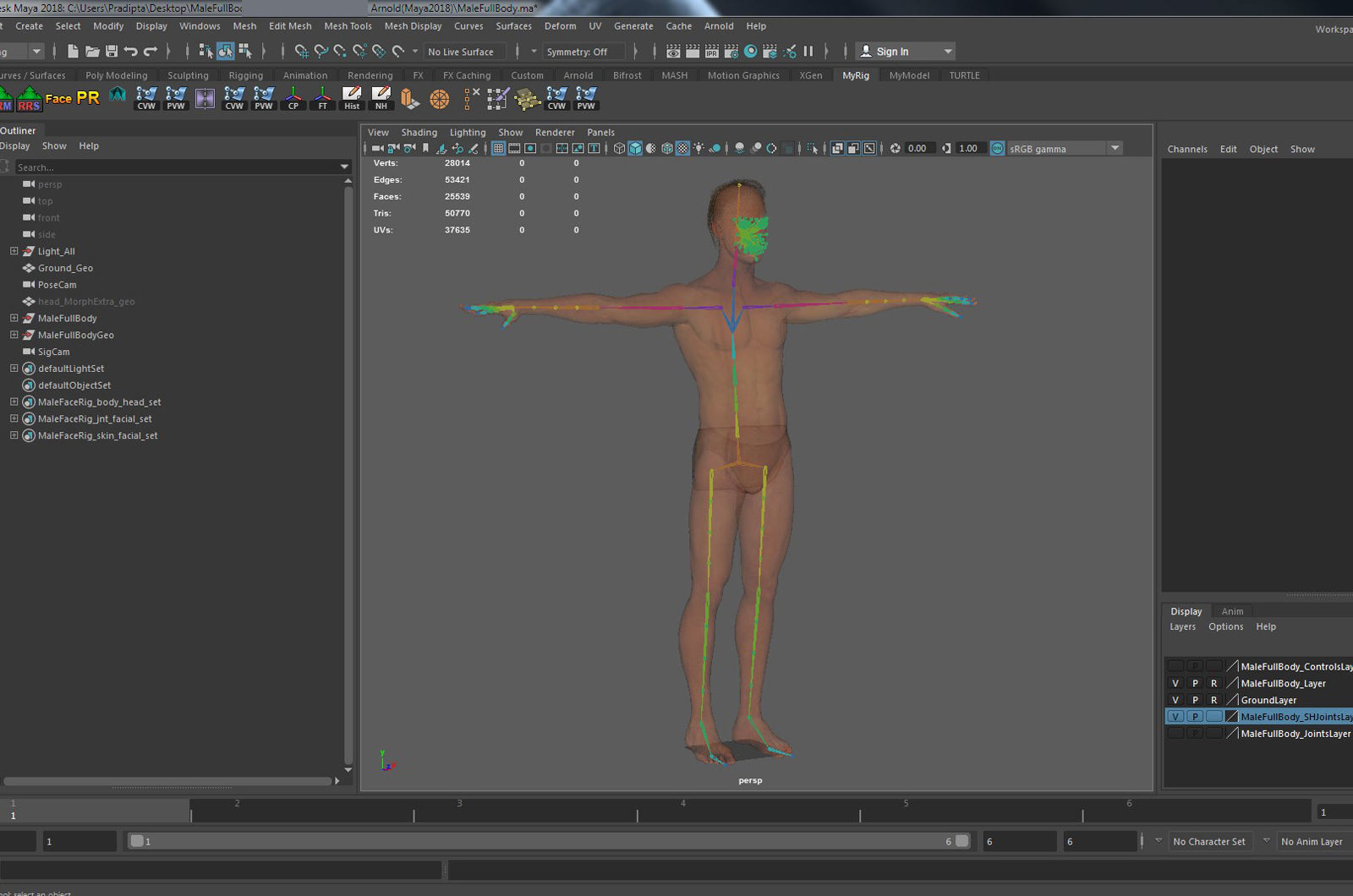Image resolution: width=1353 pixels, height=896 pixels.
Task: Expand the MaleFullBody node in Outliner
Action: (14, 319)
